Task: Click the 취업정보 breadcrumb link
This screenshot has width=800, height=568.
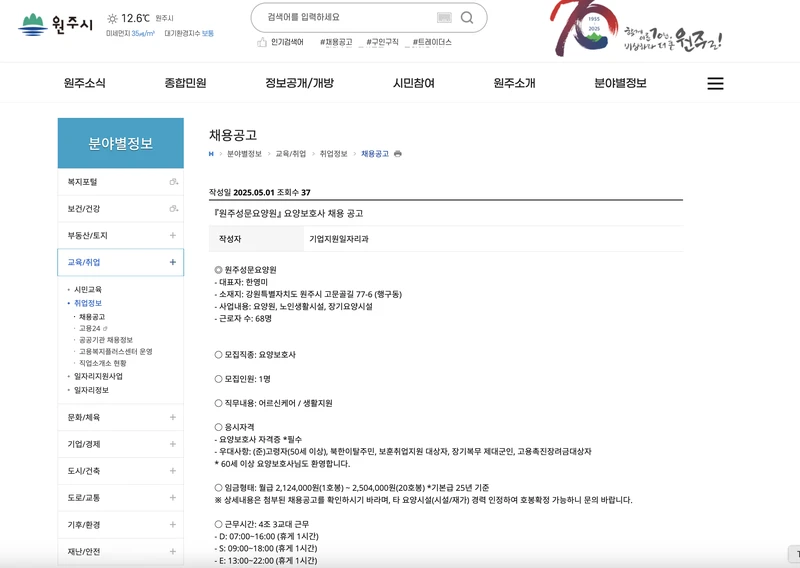Action: coord(333,154)
